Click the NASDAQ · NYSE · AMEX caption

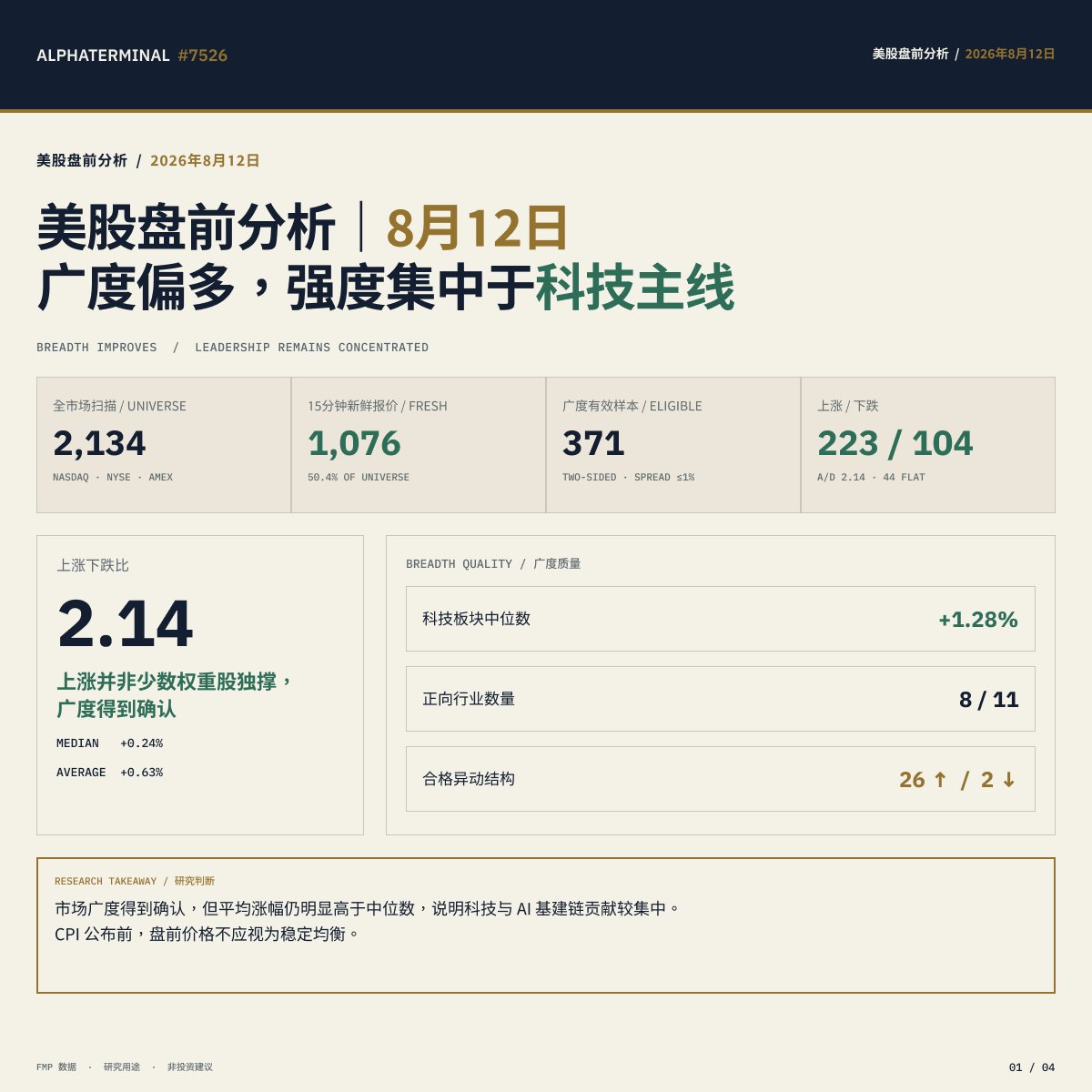pos(113,477)
